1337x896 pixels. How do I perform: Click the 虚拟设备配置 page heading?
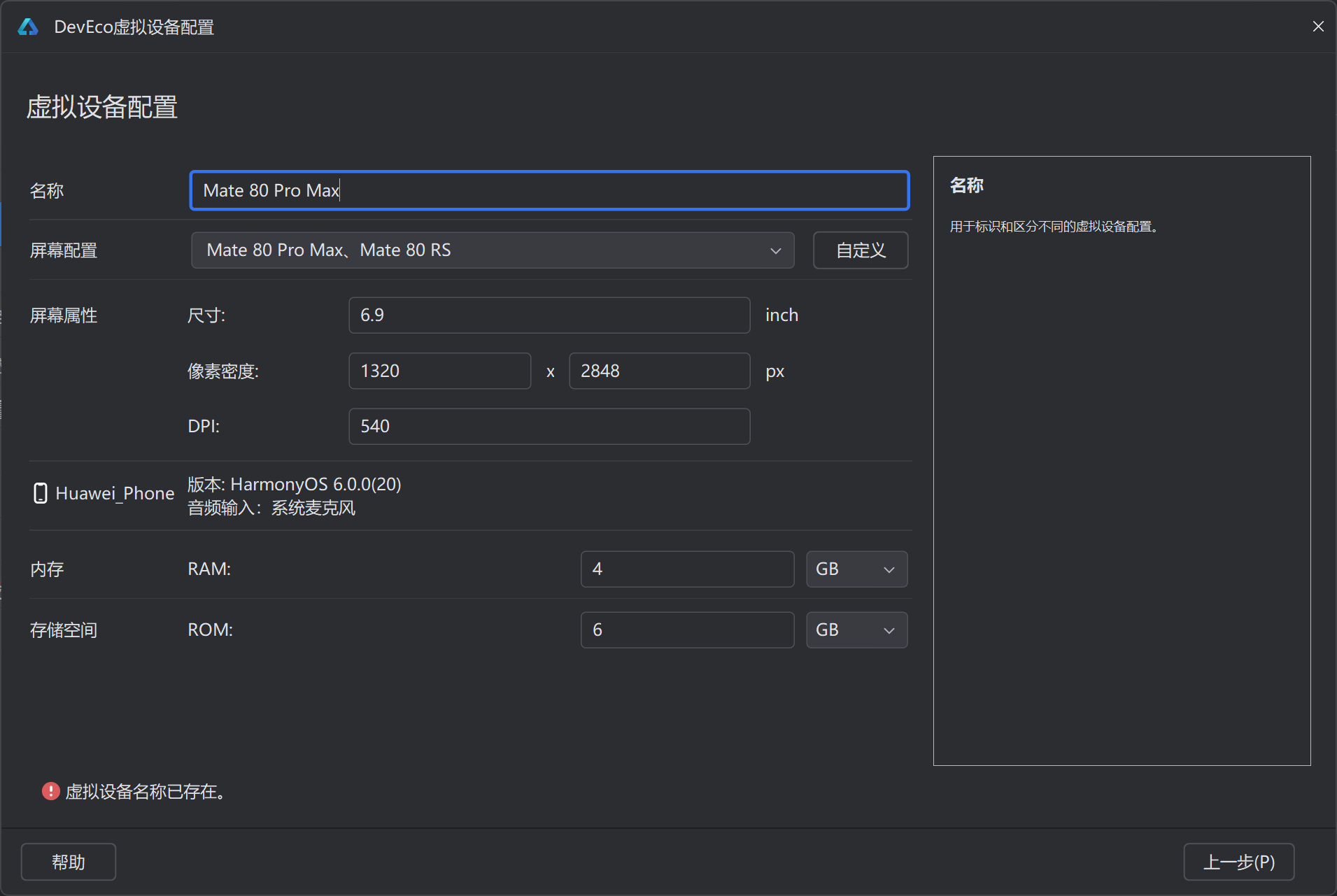point(102,107)
